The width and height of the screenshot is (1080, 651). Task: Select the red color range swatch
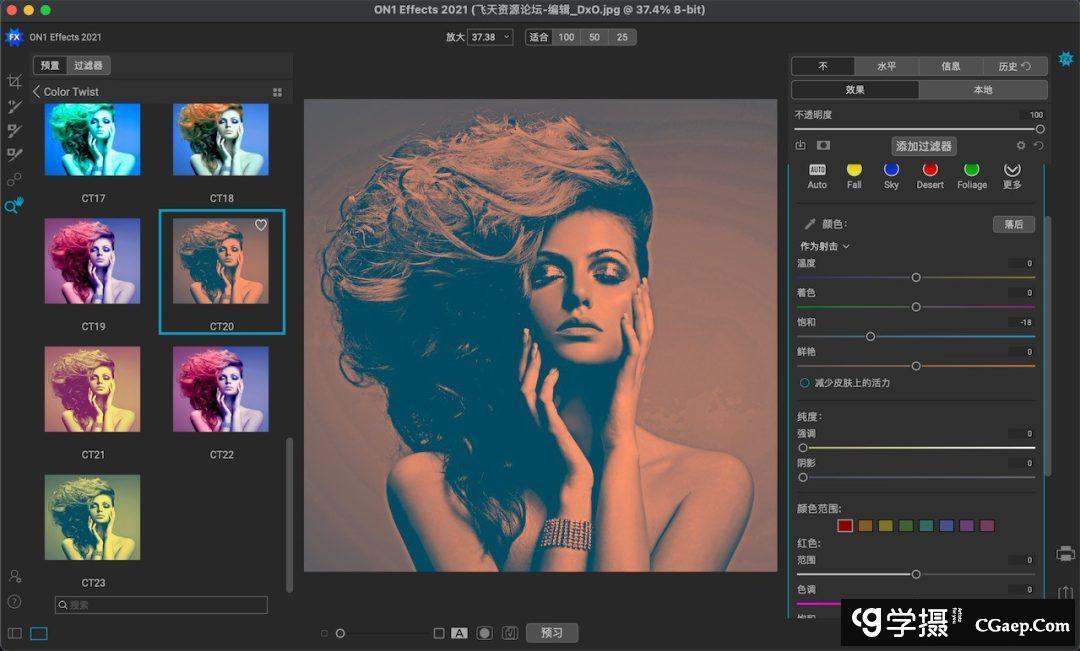click(x=845, y=526)
